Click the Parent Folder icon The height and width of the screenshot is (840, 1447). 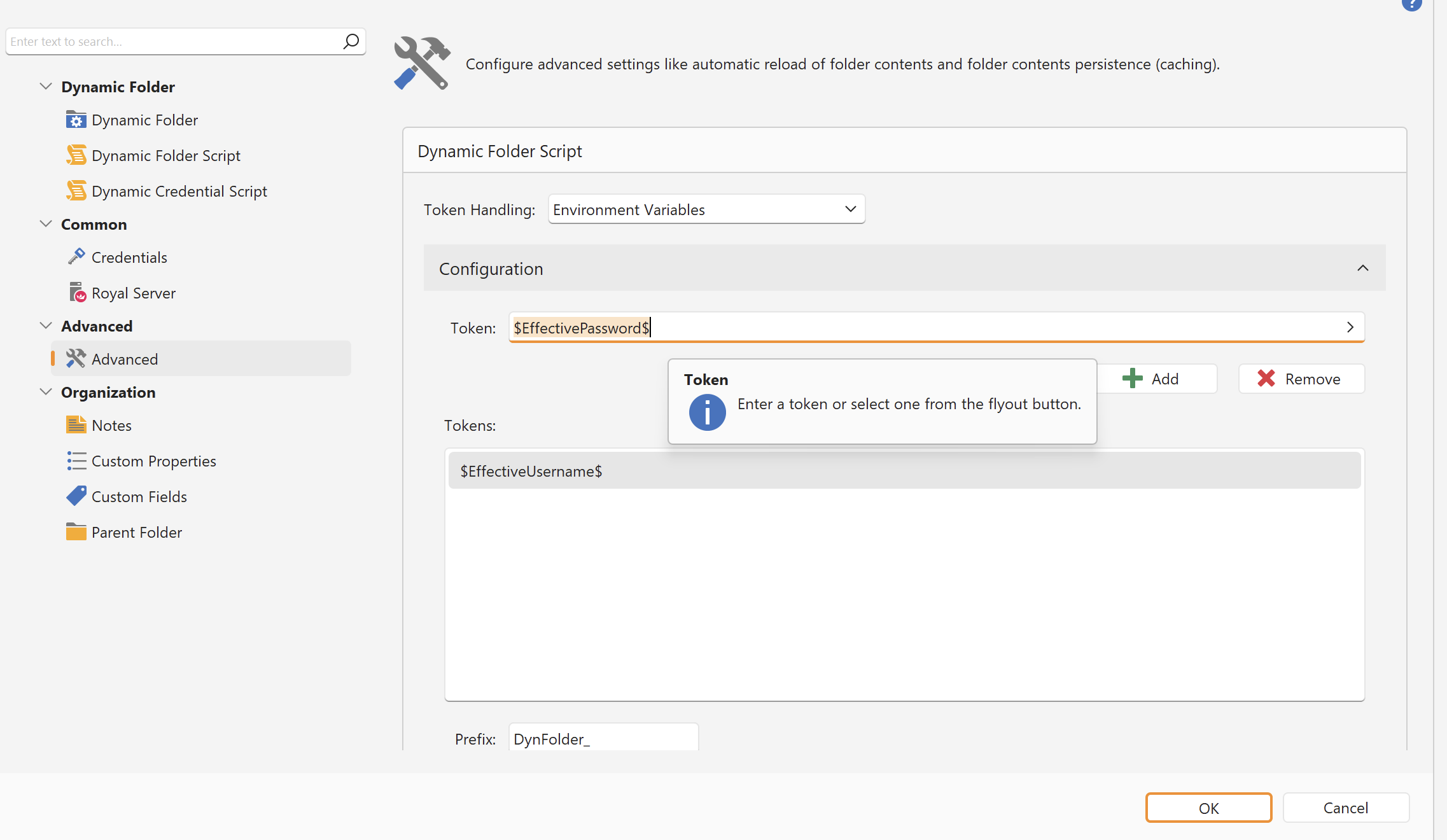point(76,532)
